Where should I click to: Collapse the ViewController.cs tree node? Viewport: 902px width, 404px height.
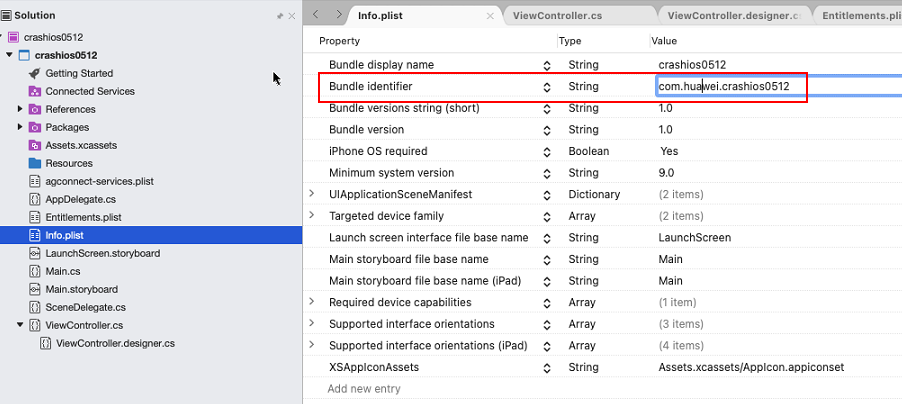point(20,325)
